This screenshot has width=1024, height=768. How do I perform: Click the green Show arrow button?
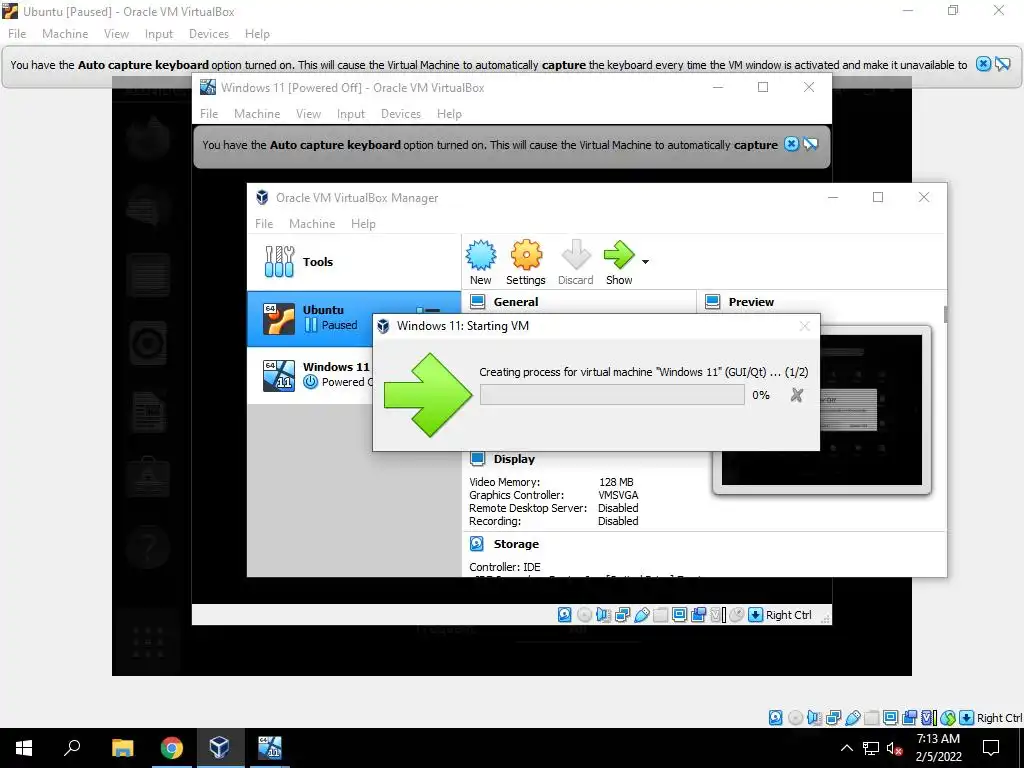618,263
